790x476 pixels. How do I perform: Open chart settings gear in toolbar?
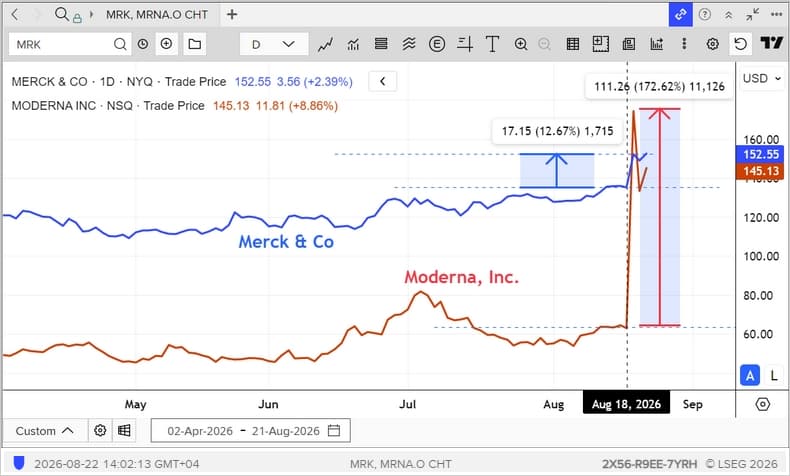(712, 44)
